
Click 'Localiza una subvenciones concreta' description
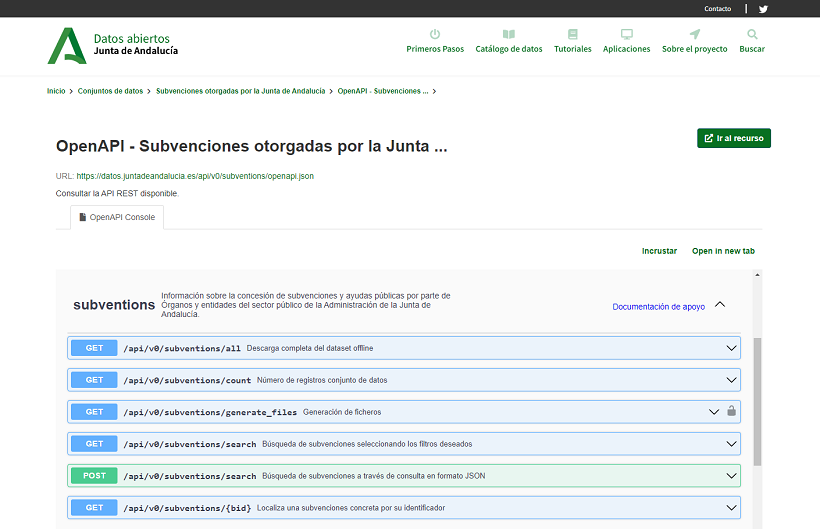351,508
